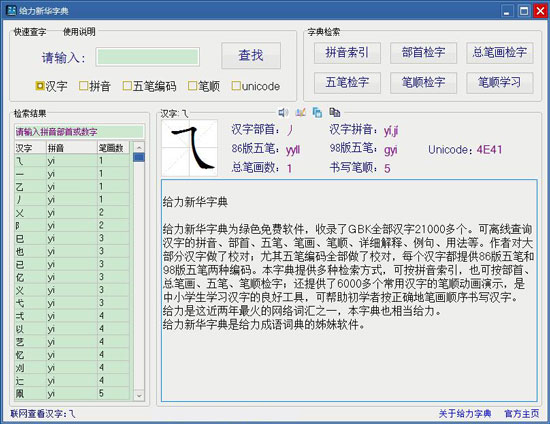Viewport: 550px width, 424px height.
Task: Select the 以 row in results
Action: pyautogui.click(x=72, y=329)
